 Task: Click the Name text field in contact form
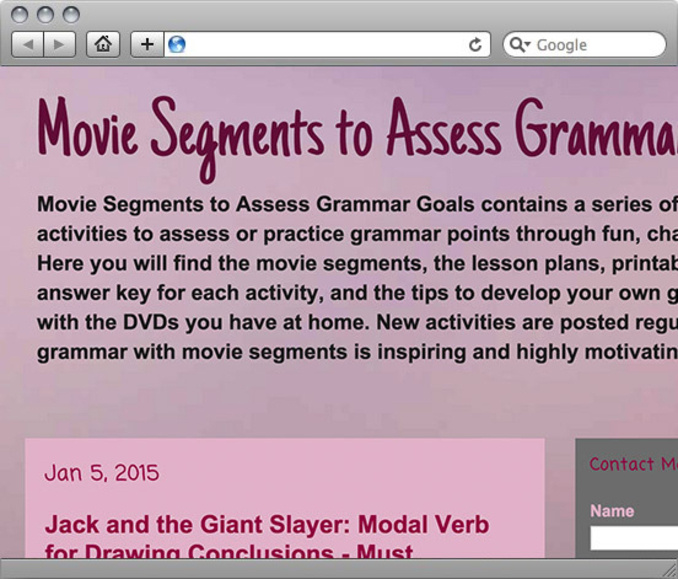tap(634, 539)
